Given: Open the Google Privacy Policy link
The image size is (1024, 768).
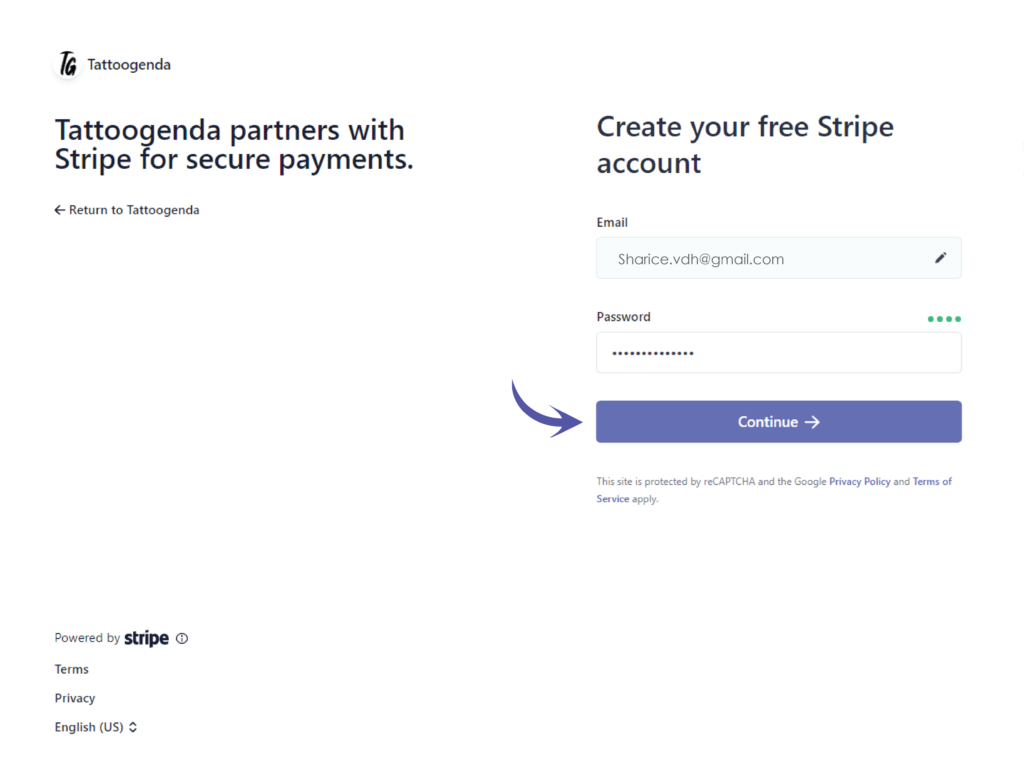Looking at the screenshot, I should coord(859,481).
